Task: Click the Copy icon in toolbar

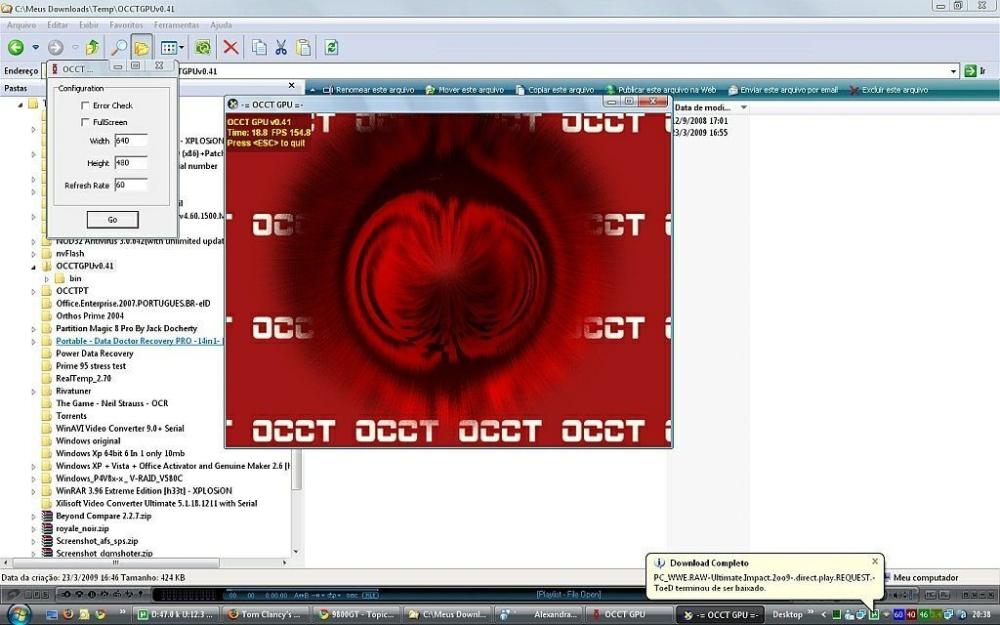Action: click(259, 47)
